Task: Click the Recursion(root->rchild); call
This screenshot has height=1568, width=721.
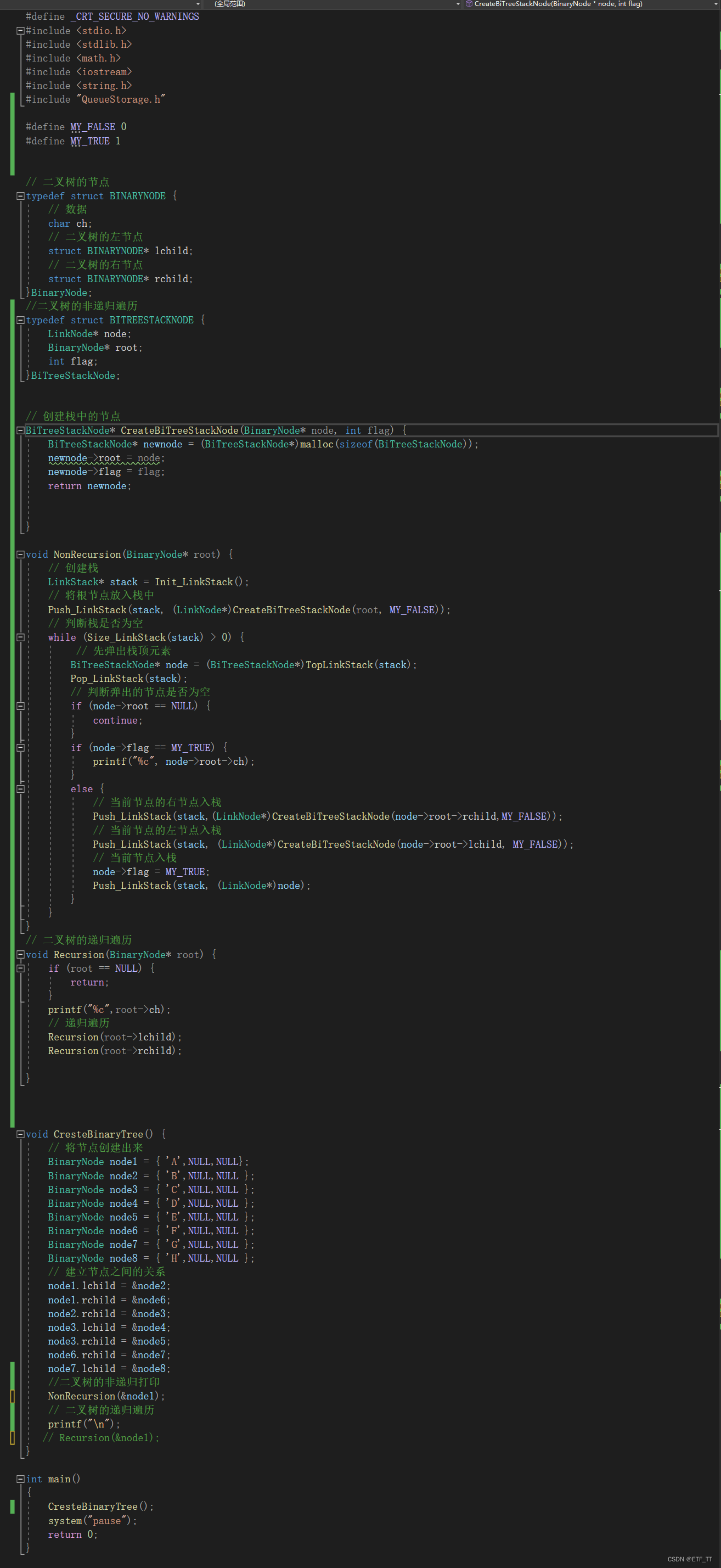Action: [115, 1051]
